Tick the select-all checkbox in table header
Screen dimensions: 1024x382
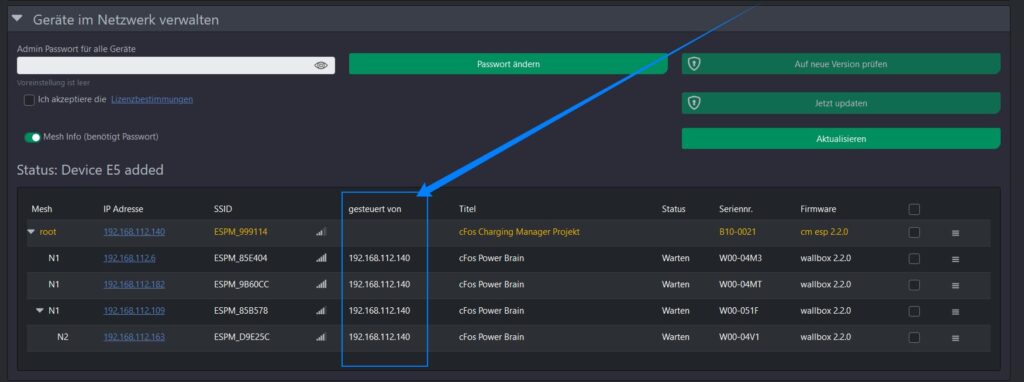coord(914,209)
